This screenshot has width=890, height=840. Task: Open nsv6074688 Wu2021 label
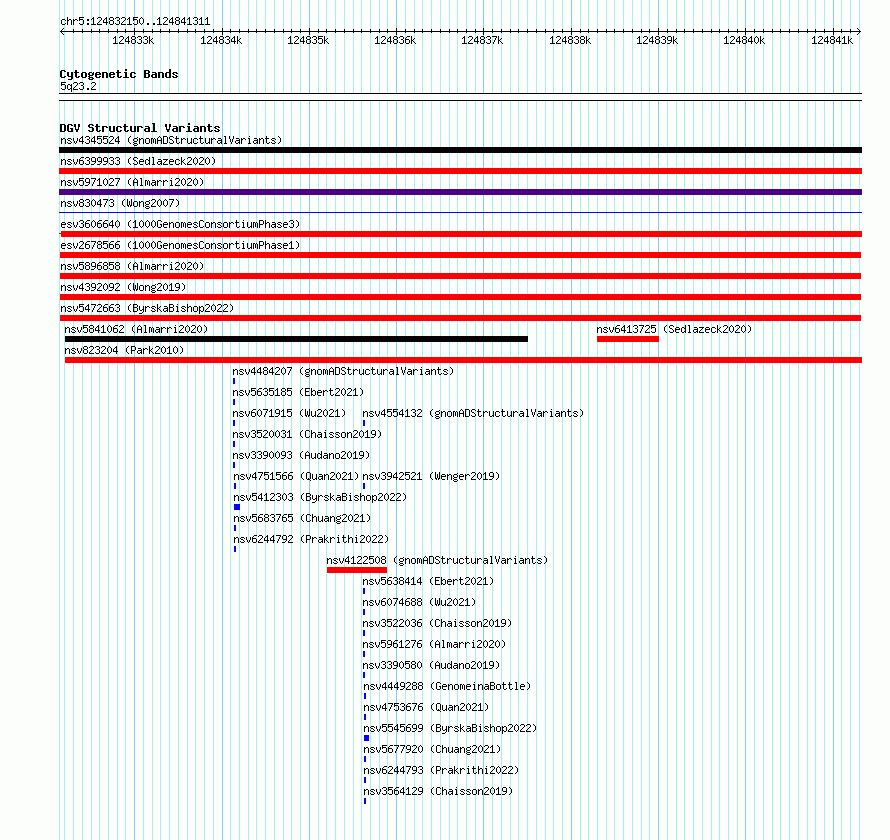[419, 602]
